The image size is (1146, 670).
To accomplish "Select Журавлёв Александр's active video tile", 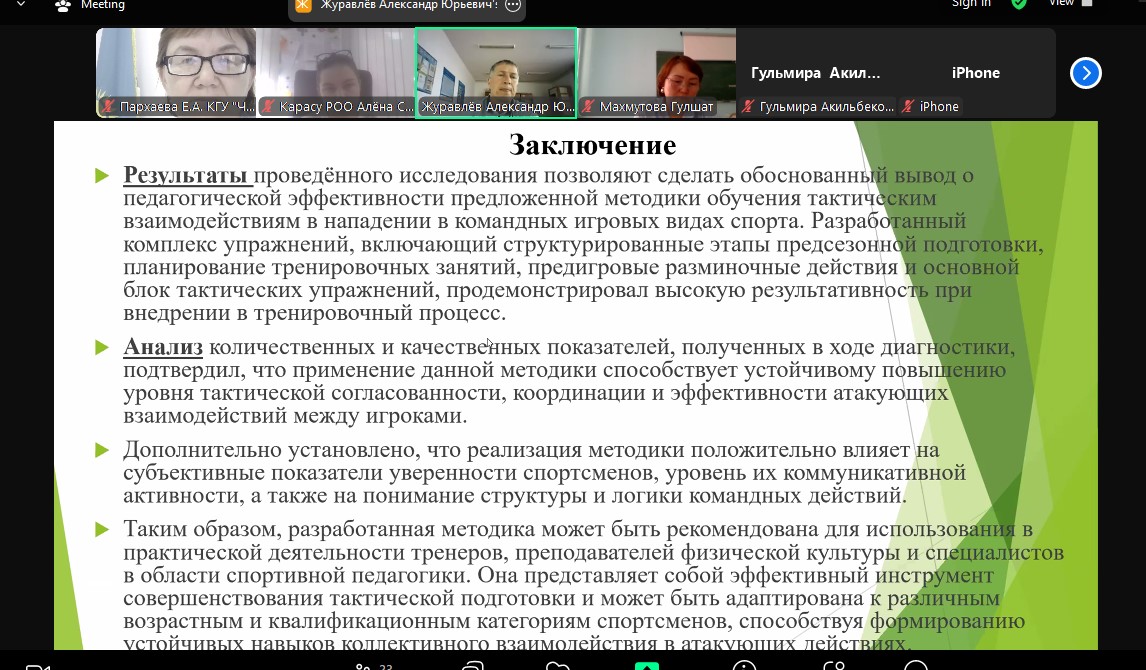I will click(496, 65).
